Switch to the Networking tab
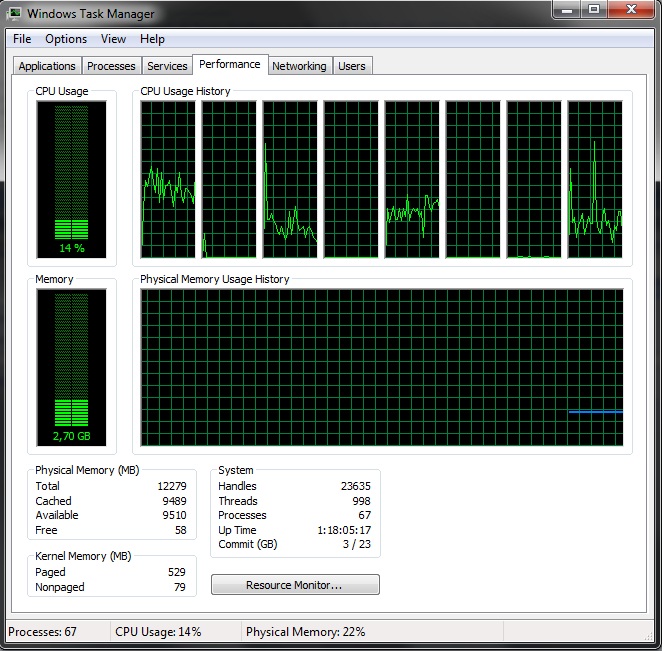 click(299, 66)
